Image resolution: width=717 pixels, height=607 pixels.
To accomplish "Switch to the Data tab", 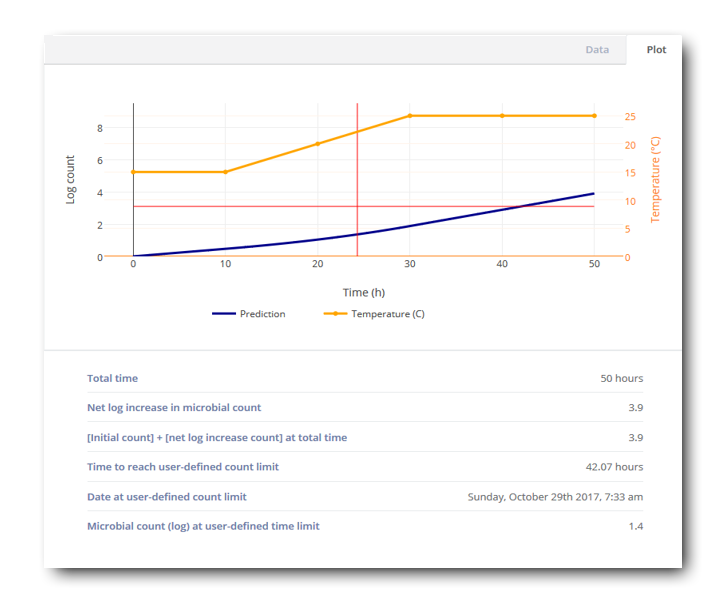I will coord(597,50).
